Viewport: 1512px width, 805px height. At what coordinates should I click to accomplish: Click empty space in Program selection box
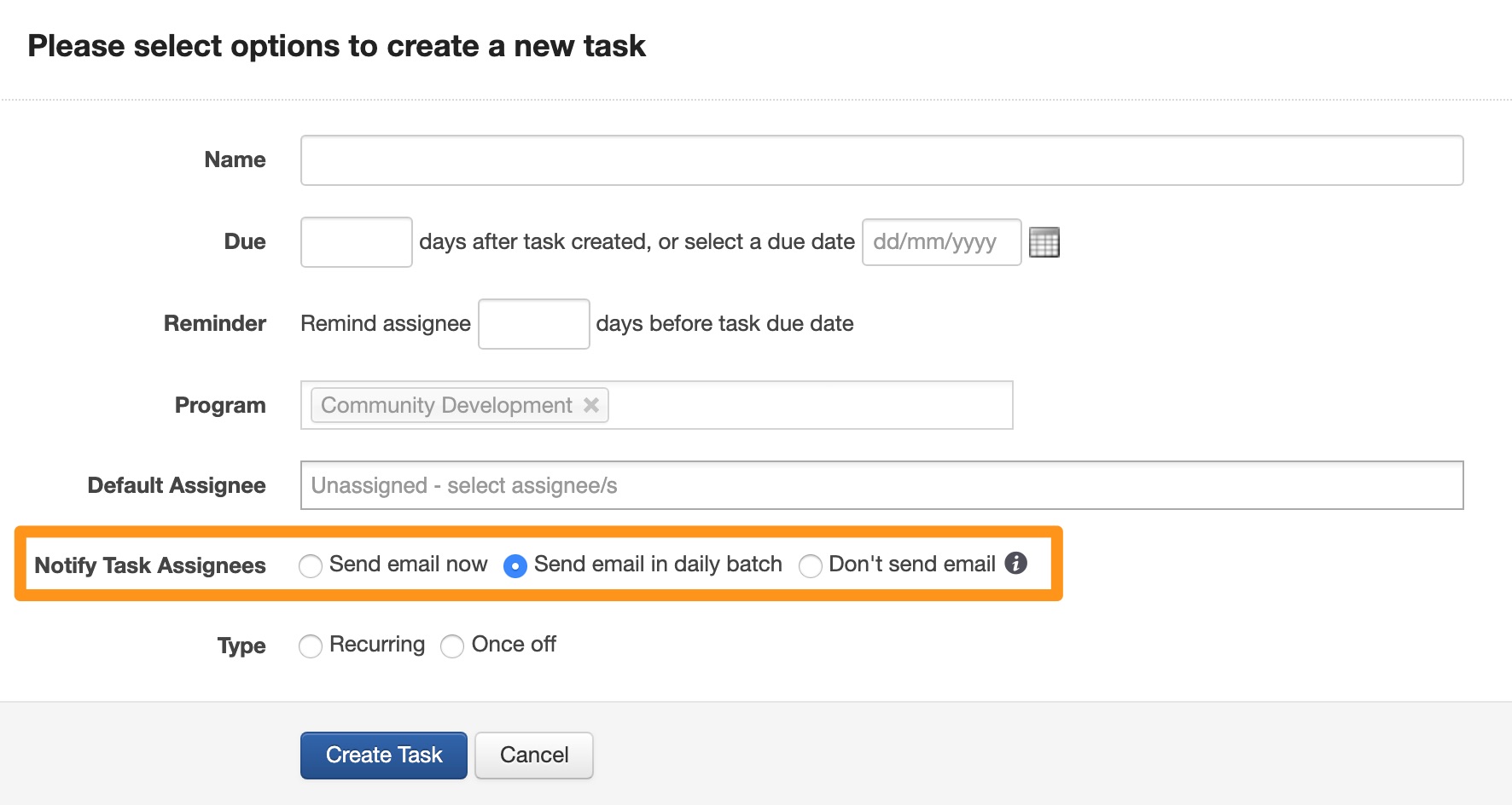point(809,405)
